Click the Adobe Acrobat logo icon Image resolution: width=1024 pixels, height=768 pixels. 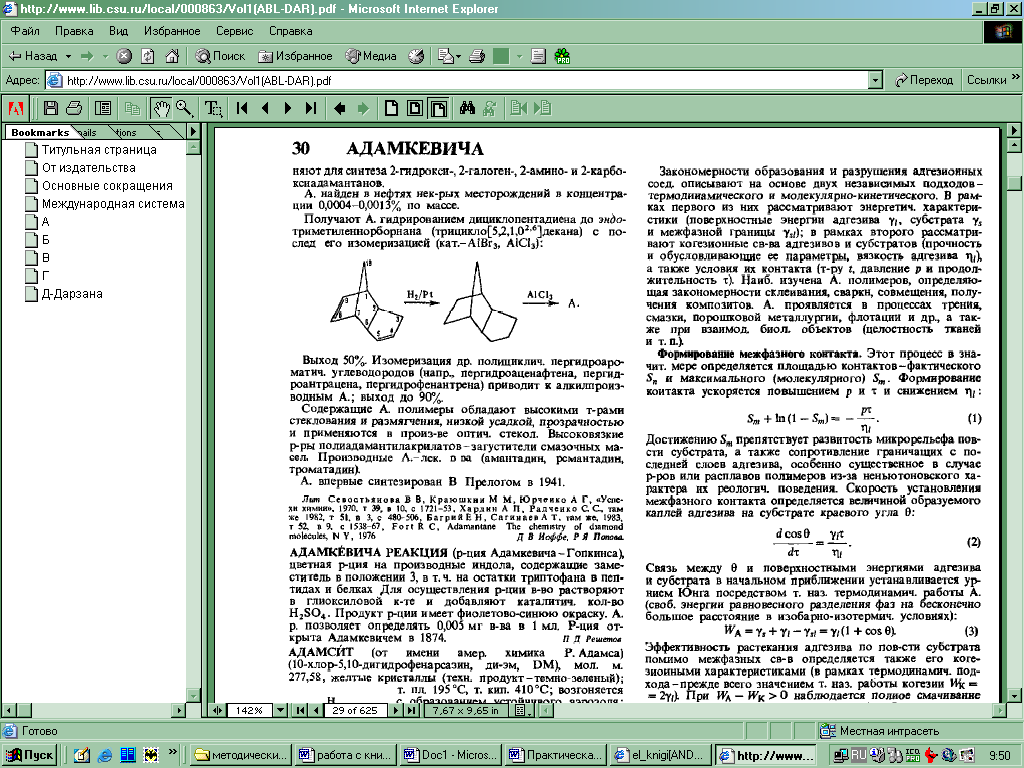[x=16, y=108]
